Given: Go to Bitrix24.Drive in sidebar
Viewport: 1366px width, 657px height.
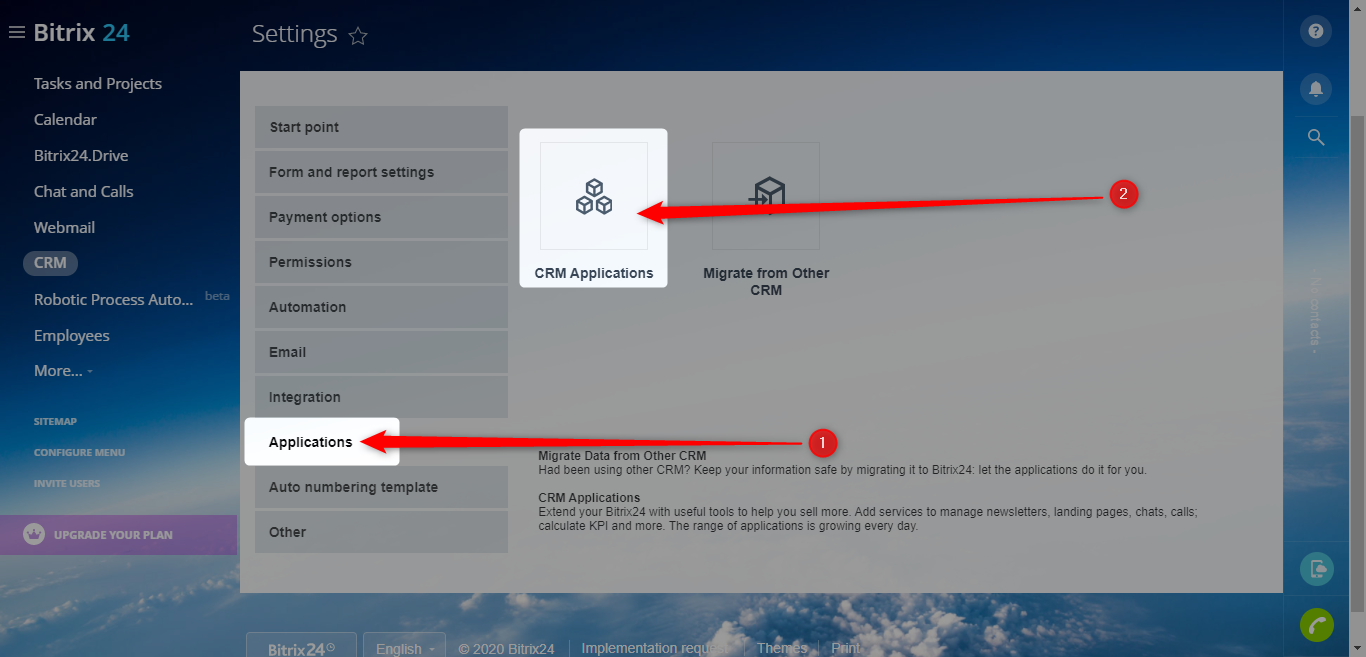Looking at the screenshot, I should (x=81, y=156).
